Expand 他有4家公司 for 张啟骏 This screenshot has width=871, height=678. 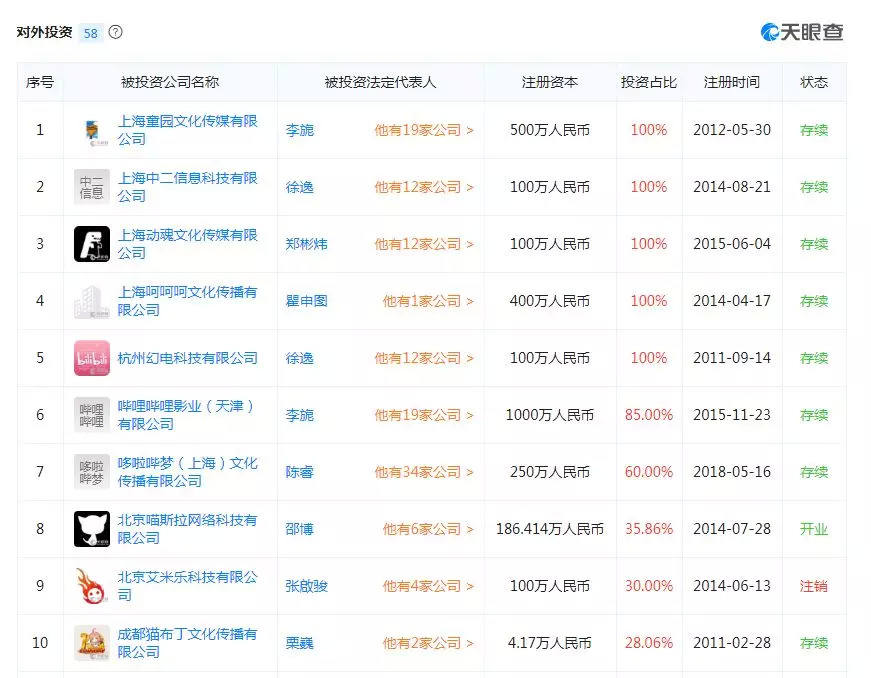click(x=428, y=586)
